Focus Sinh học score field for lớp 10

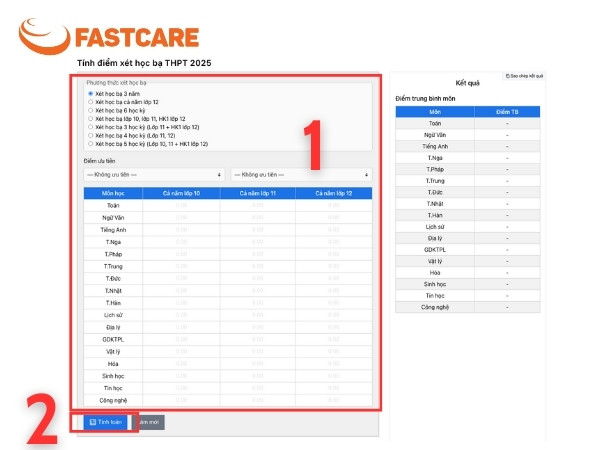click(181, 376)
